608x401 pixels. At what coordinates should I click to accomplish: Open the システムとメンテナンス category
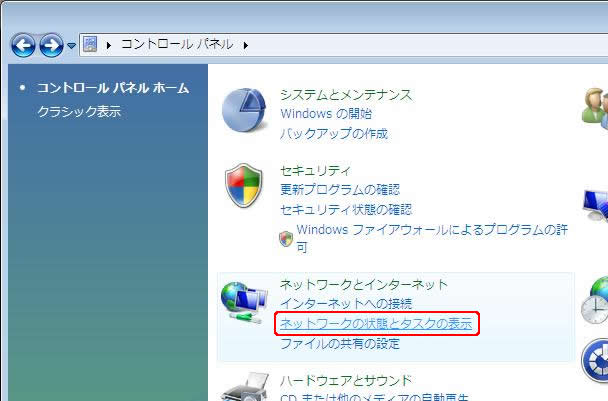tap(346, 95)
